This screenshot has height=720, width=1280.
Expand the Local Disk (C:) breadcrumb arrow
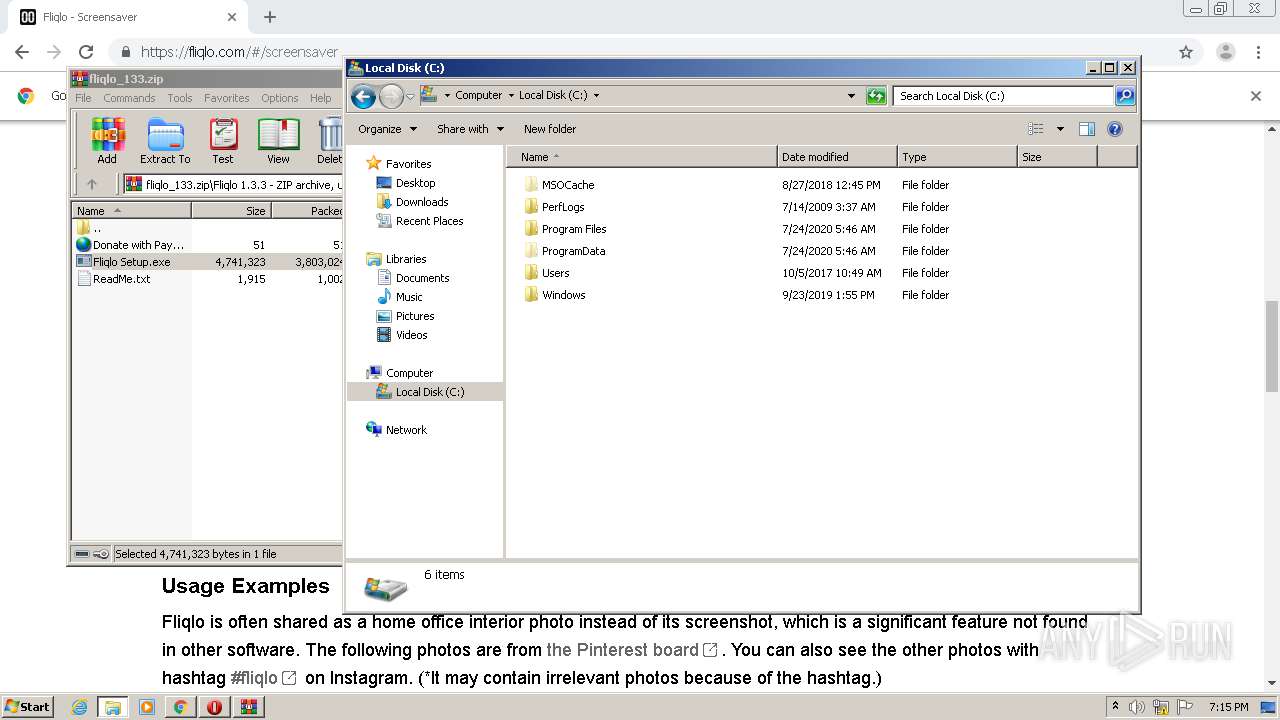(x=596, y=96)
